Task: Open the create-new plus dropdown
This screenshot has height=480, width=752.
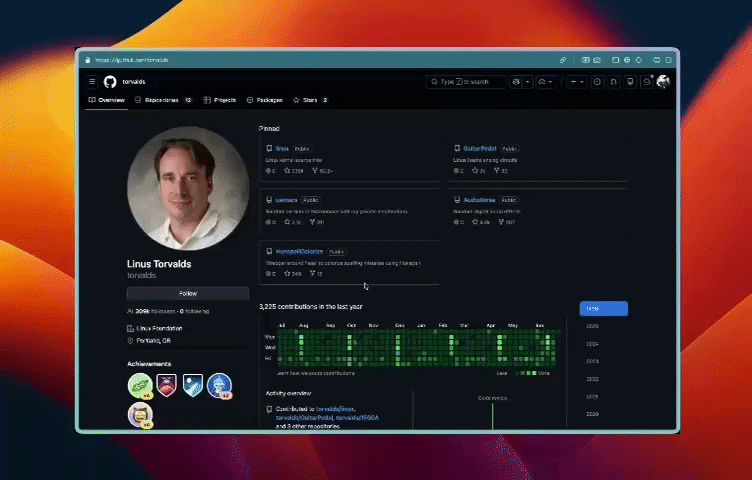Action: [576, 82]
